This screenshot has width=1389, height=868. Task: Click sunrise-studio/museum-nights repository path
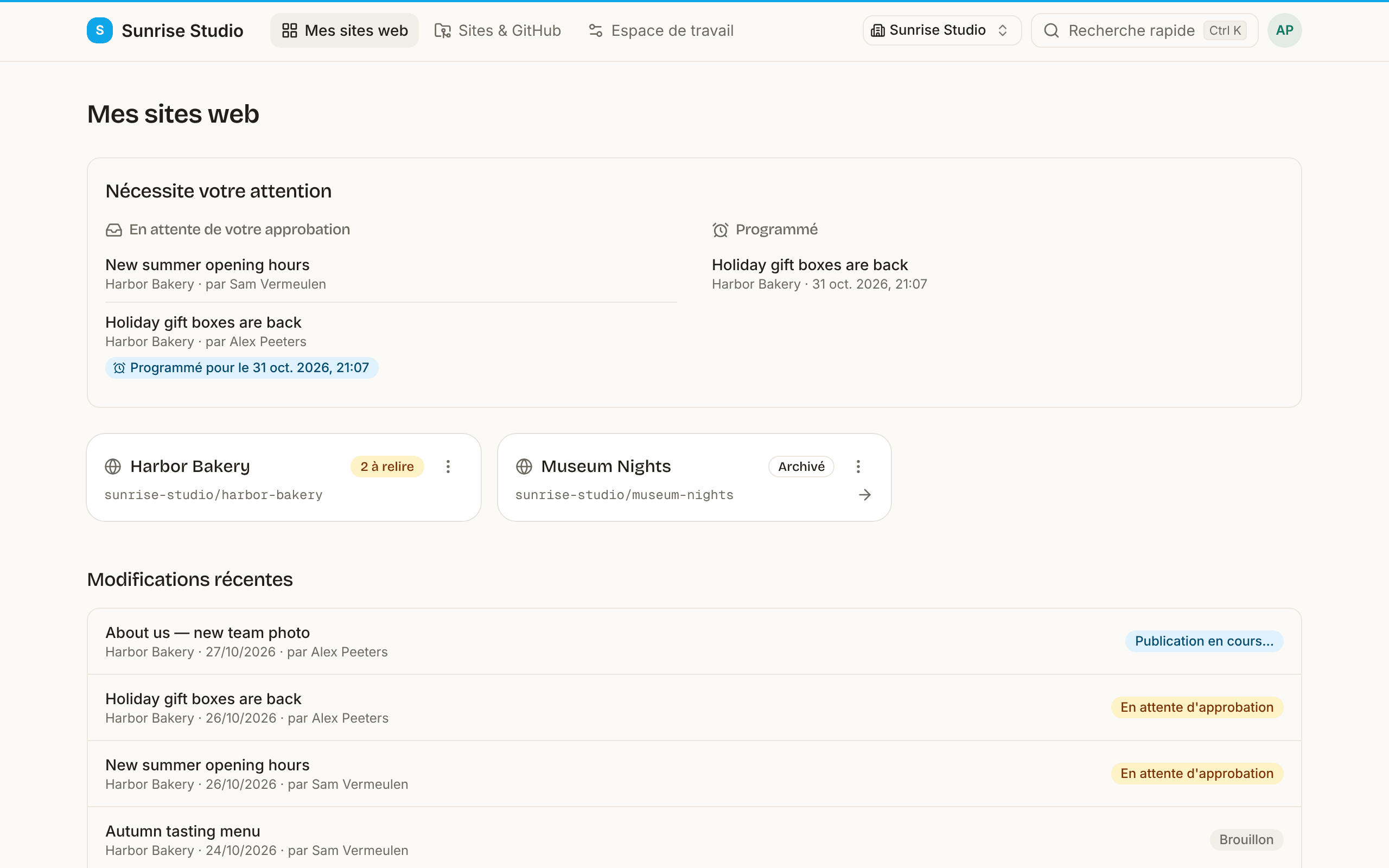point(625,495)
